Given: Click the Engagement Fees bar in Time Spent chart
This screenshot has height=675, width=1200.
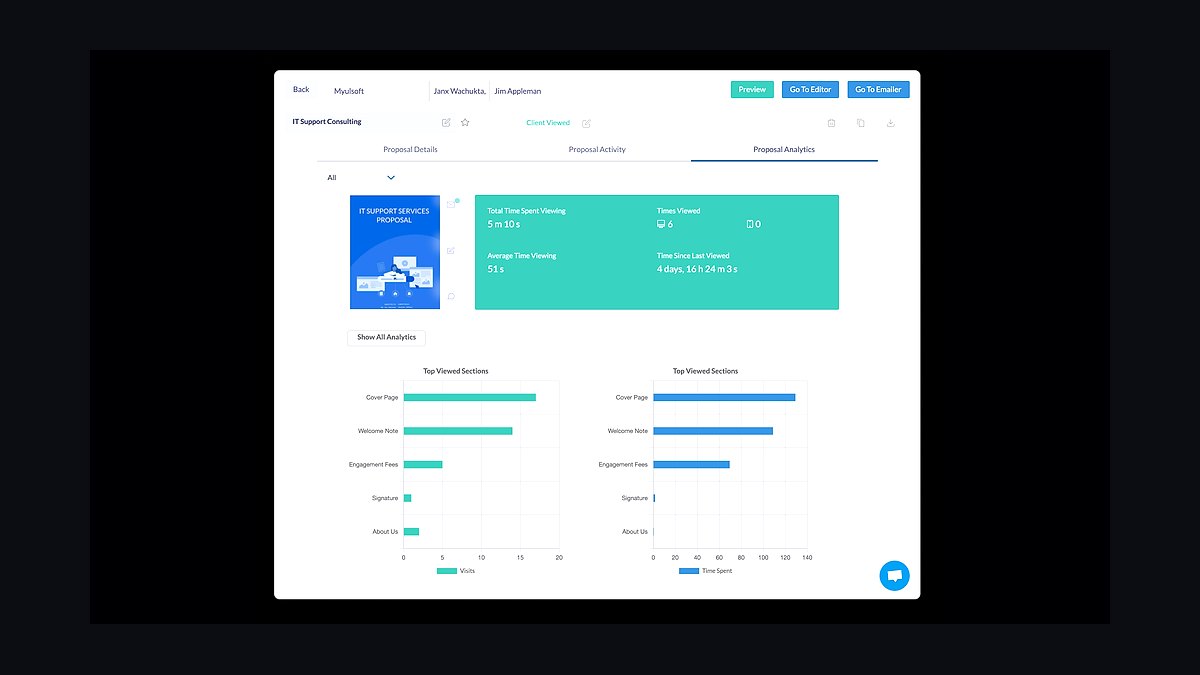Looking at the screenshot, I should click(x=691, y=464).
